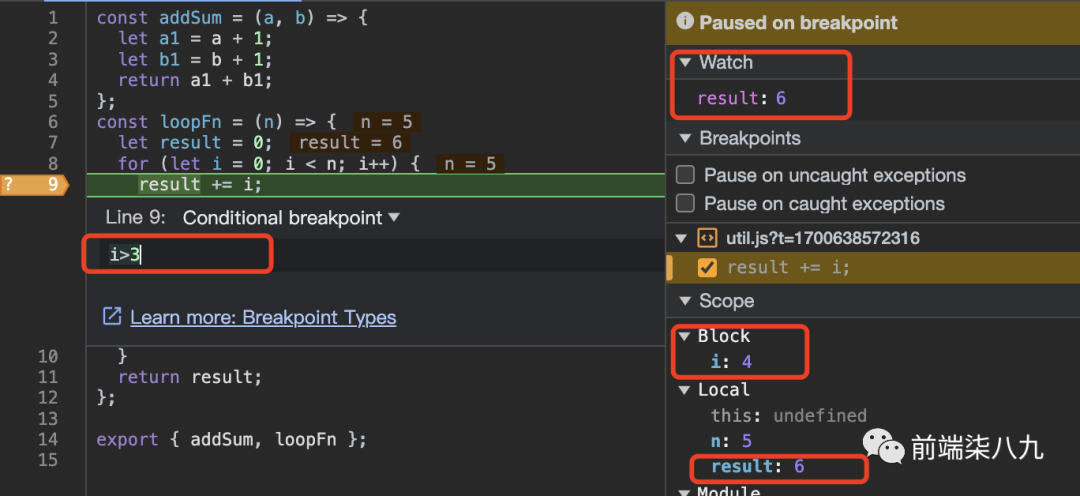
Task: Enable Pause on uncaught exceptions
Action: [685, 175]
